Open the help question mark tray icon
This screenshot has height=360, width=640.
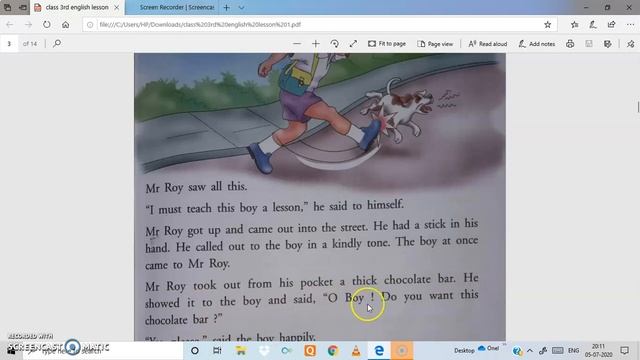[x=517, y=351]
